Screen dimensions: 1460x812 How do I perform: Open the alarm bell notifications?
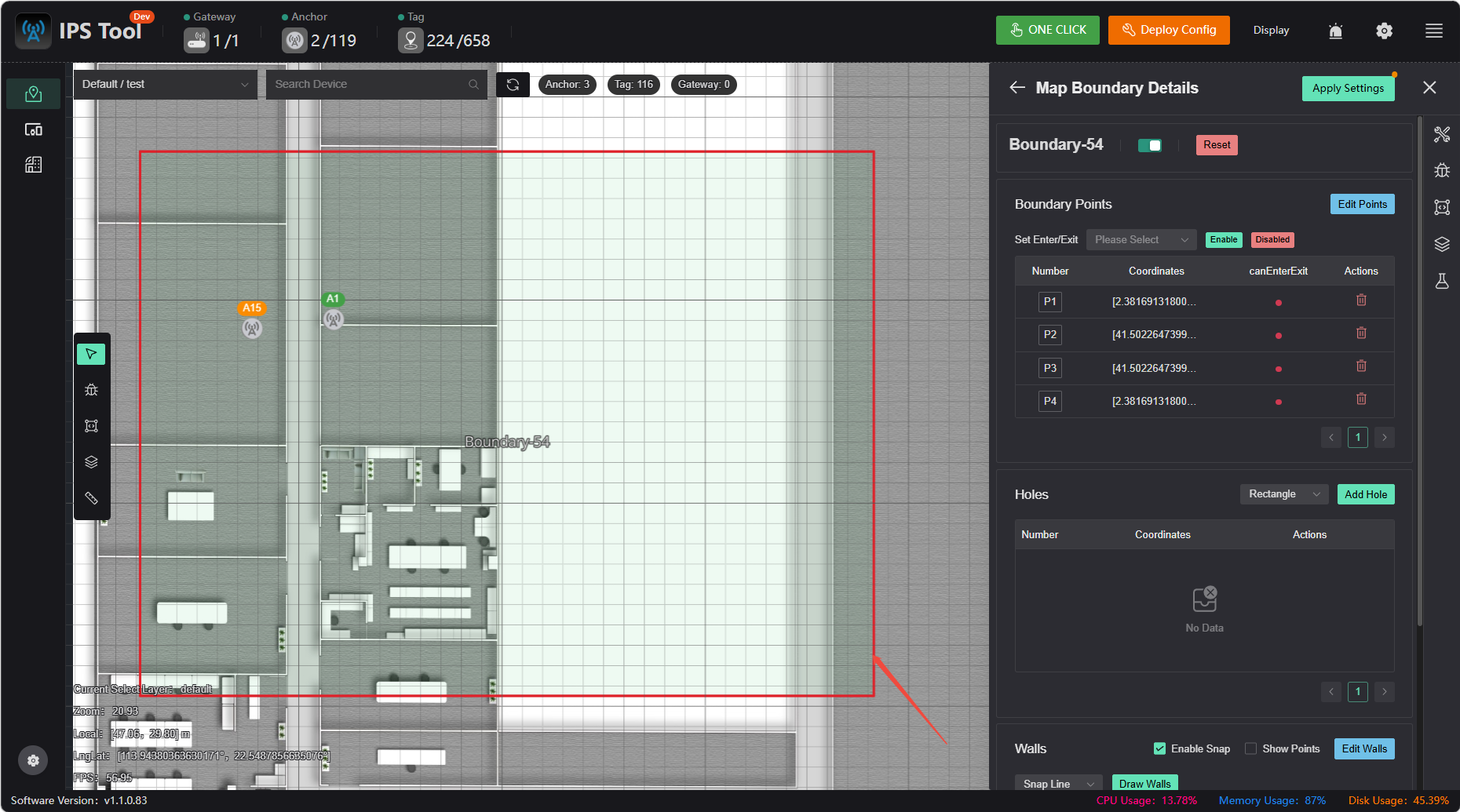(x=1335, y=31)
